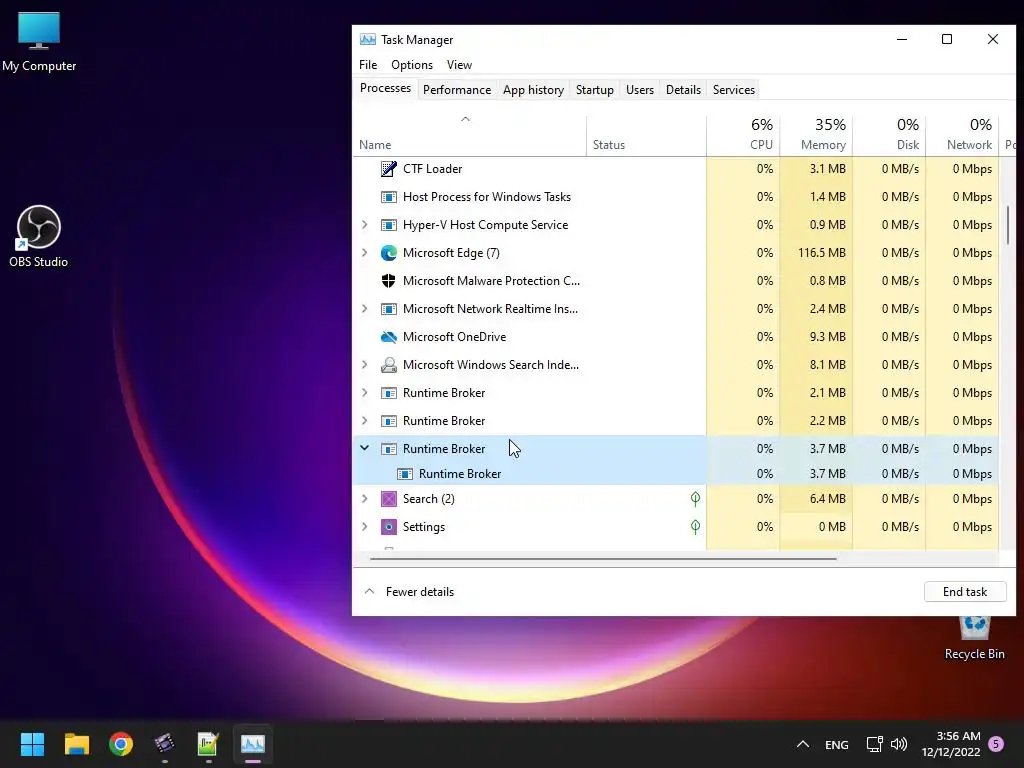The height and width of the screenshot is (768, 1024).
Task: Click the 6.4 MB memory value for Search
Action: pyautogui.click(x=827, y=499)
